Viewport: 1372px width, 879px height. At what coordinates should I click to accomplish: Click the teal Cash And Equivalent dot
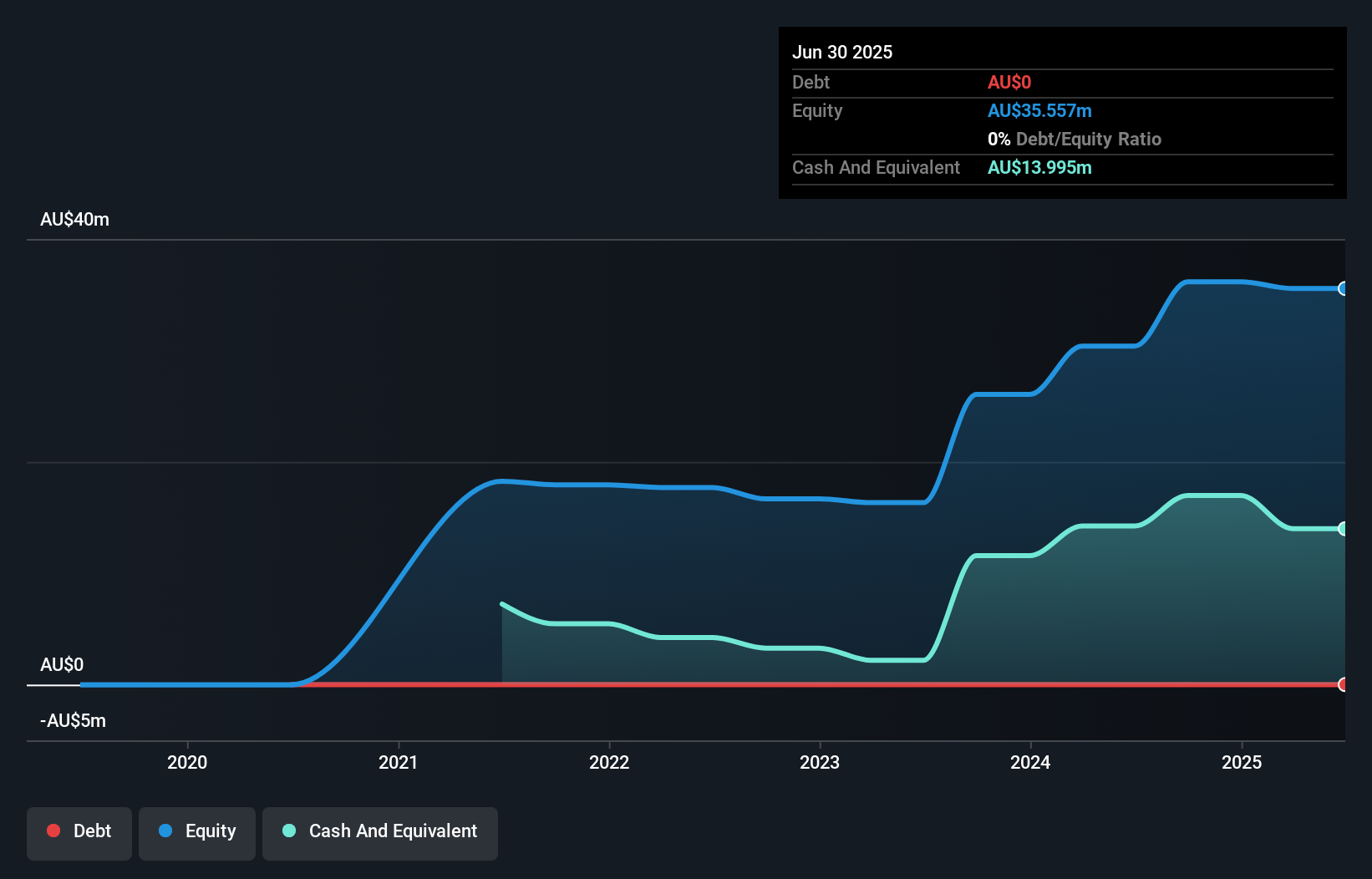point(289,831)
